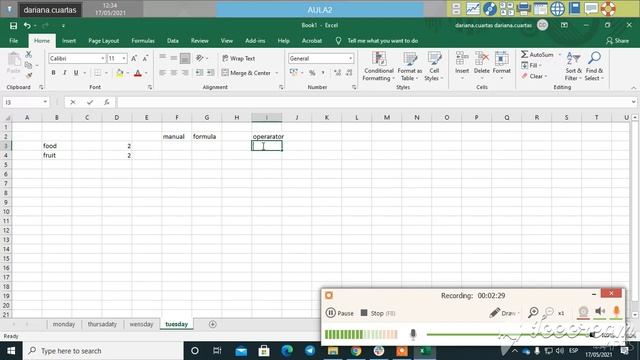Toggle underline formatting
Viewport: 640px width, 360px height.
[x=76, y=73]
